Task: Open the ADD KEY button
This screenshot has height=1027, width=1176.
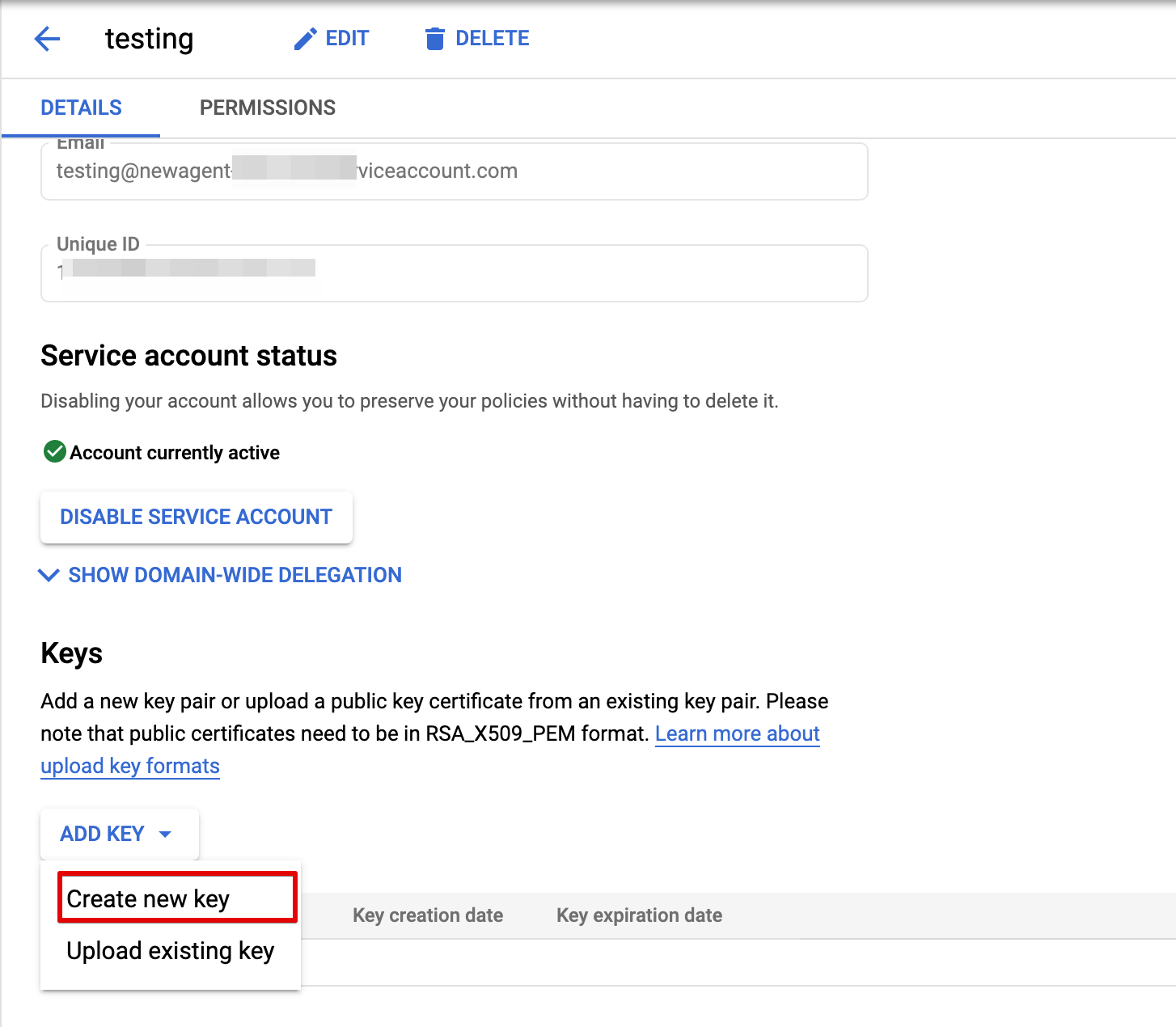Action: pyautogui.click(x=103, y=834)
